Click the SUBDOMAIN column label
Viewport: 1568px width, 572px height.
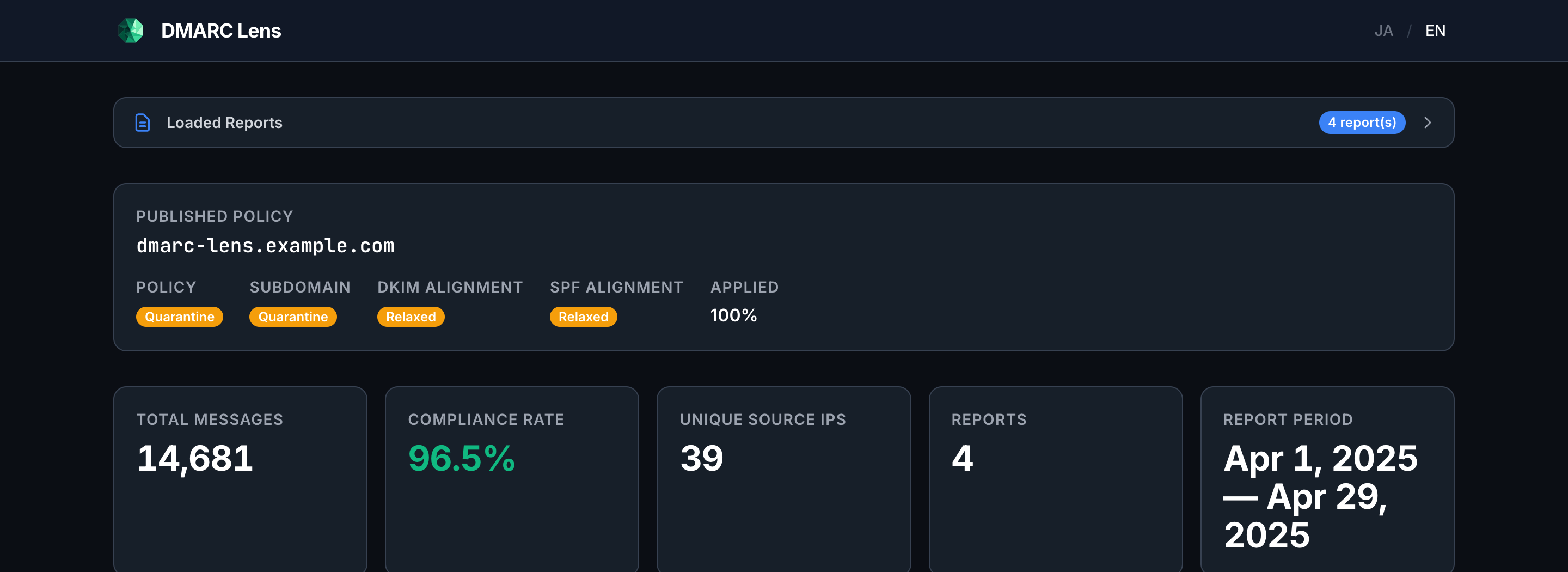point(300,287)
